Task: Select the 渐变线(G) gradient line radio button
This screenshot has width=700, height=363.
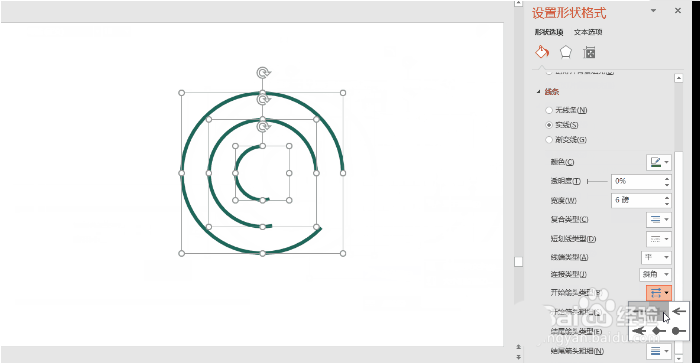Action: point(549,140)
